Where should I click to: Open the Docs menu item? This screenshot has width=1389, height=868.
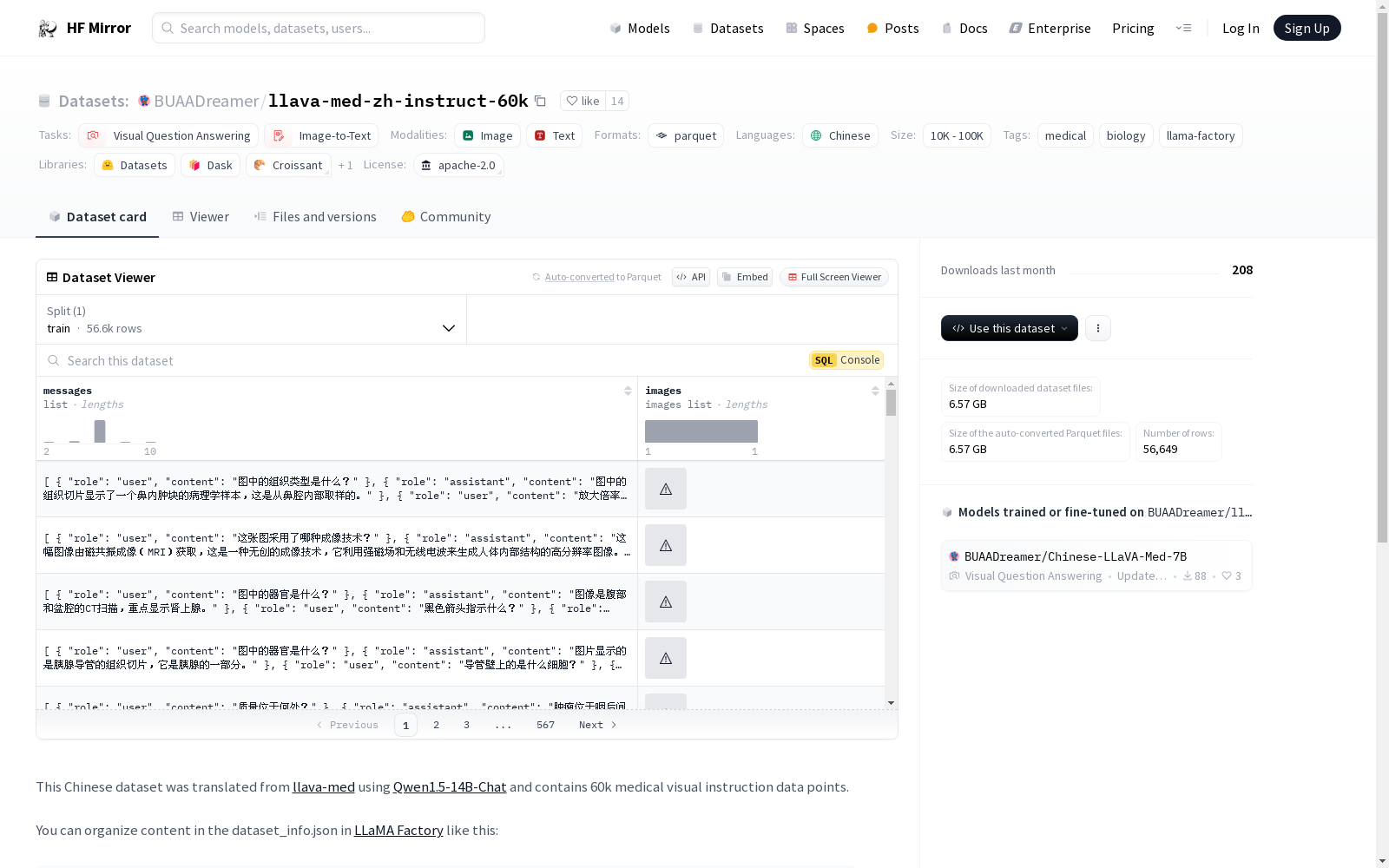[964, 28]
